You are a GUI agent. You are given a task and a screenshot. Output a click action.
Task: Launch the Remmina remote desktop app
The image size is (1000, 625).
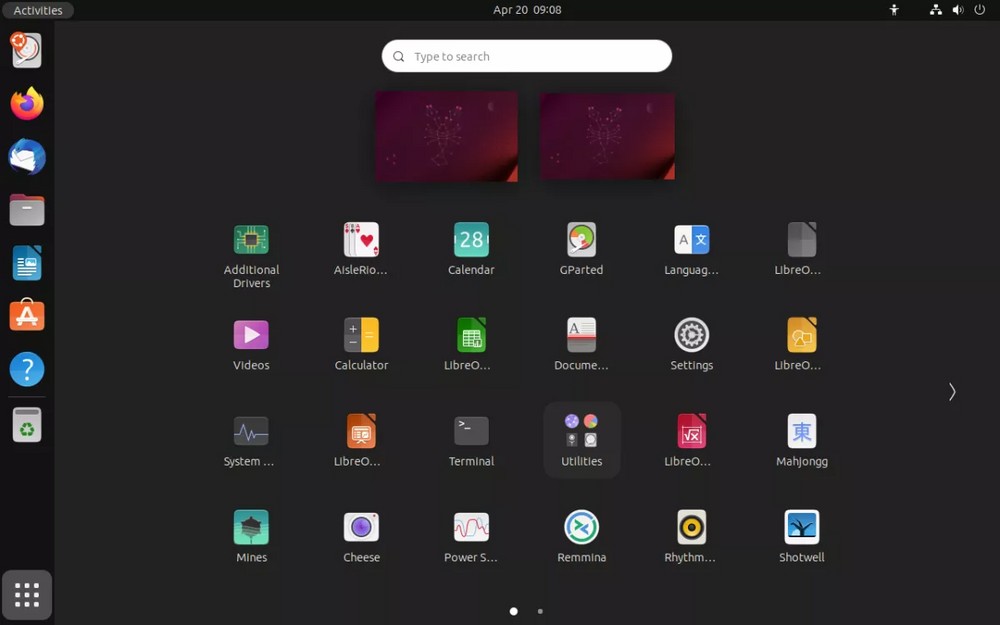tap(581, 528)
